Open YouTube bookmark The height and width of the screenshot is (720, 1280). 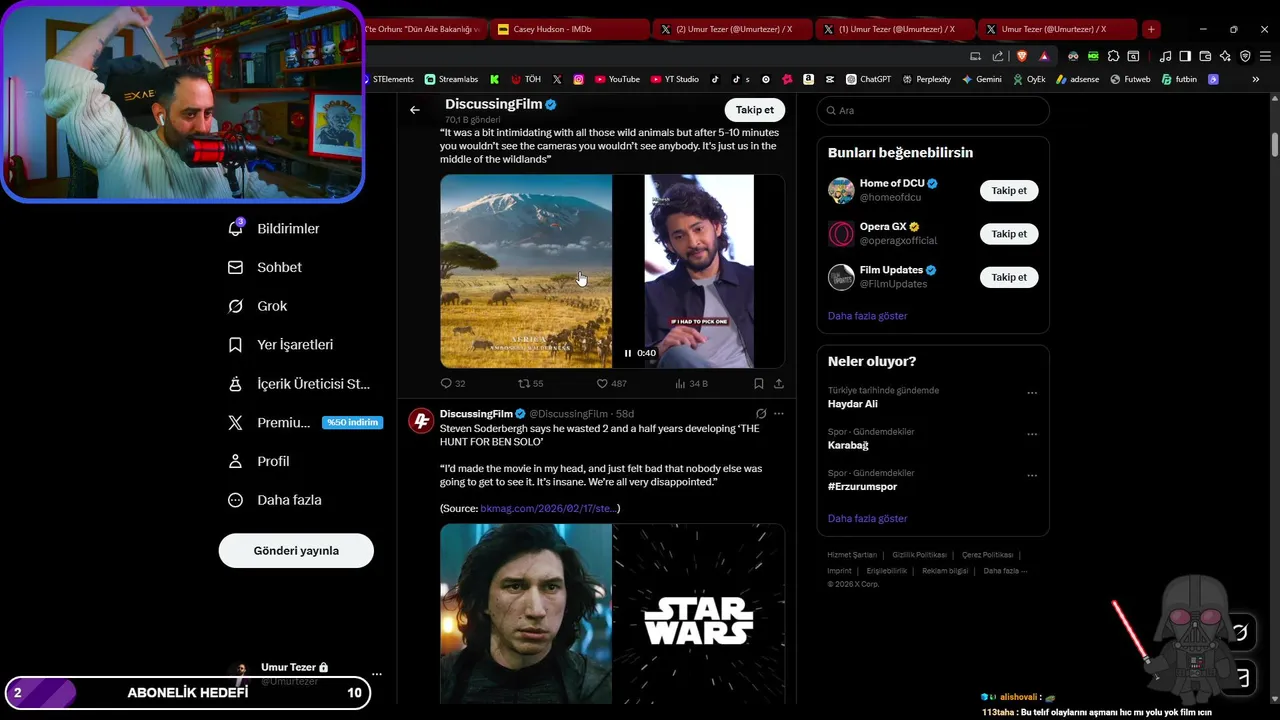coord(617,79)
